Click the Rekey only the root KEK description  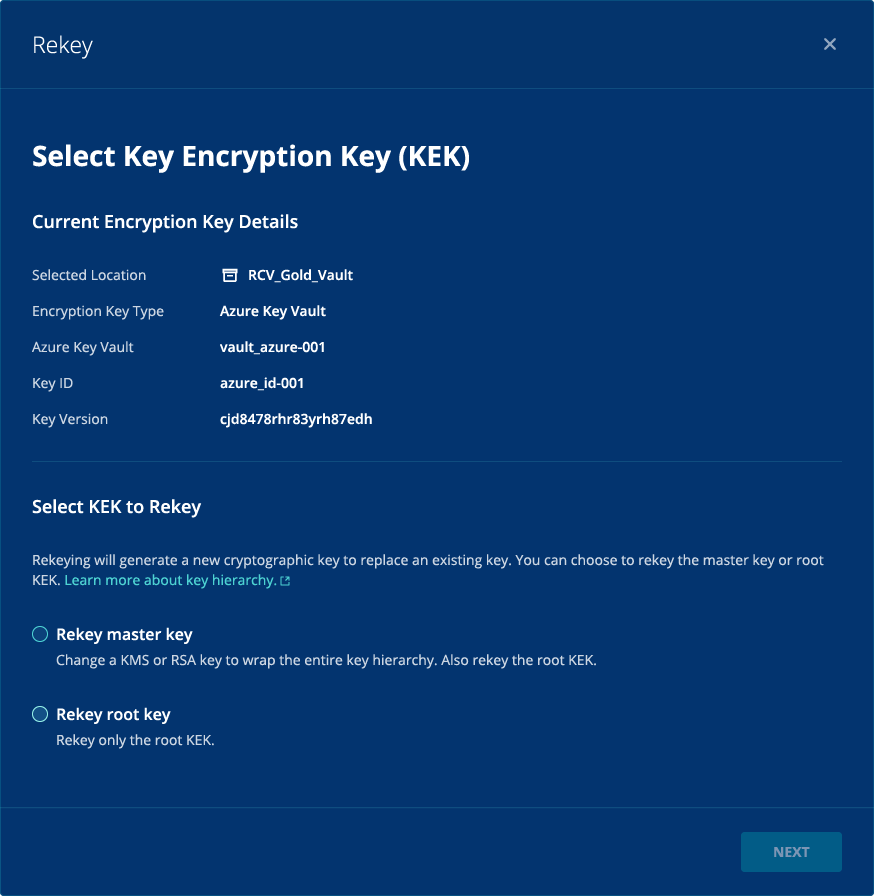click(135, 741)
